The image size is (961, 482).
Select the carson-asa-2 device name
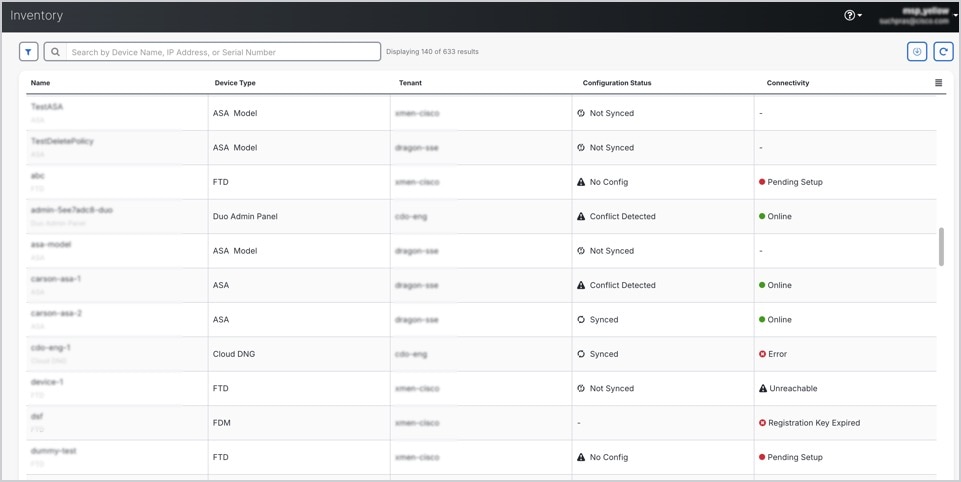(x=56, y=313)
